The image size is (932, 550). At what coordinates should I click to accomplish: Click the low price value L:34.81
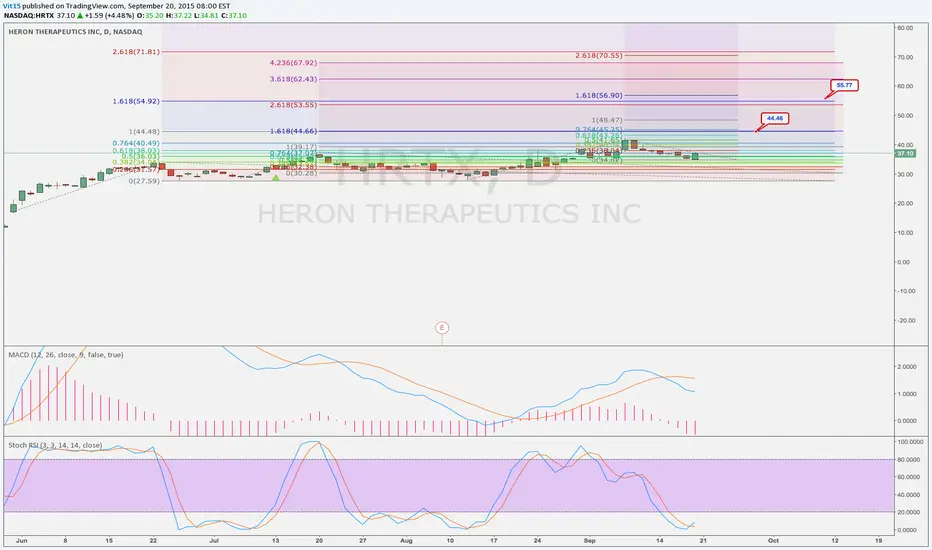[206, 15]
